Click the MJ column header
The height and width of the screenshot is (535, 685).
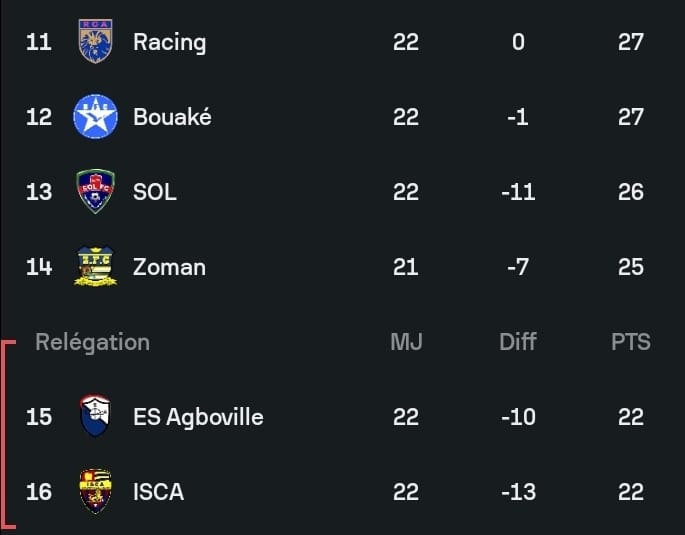406,342
